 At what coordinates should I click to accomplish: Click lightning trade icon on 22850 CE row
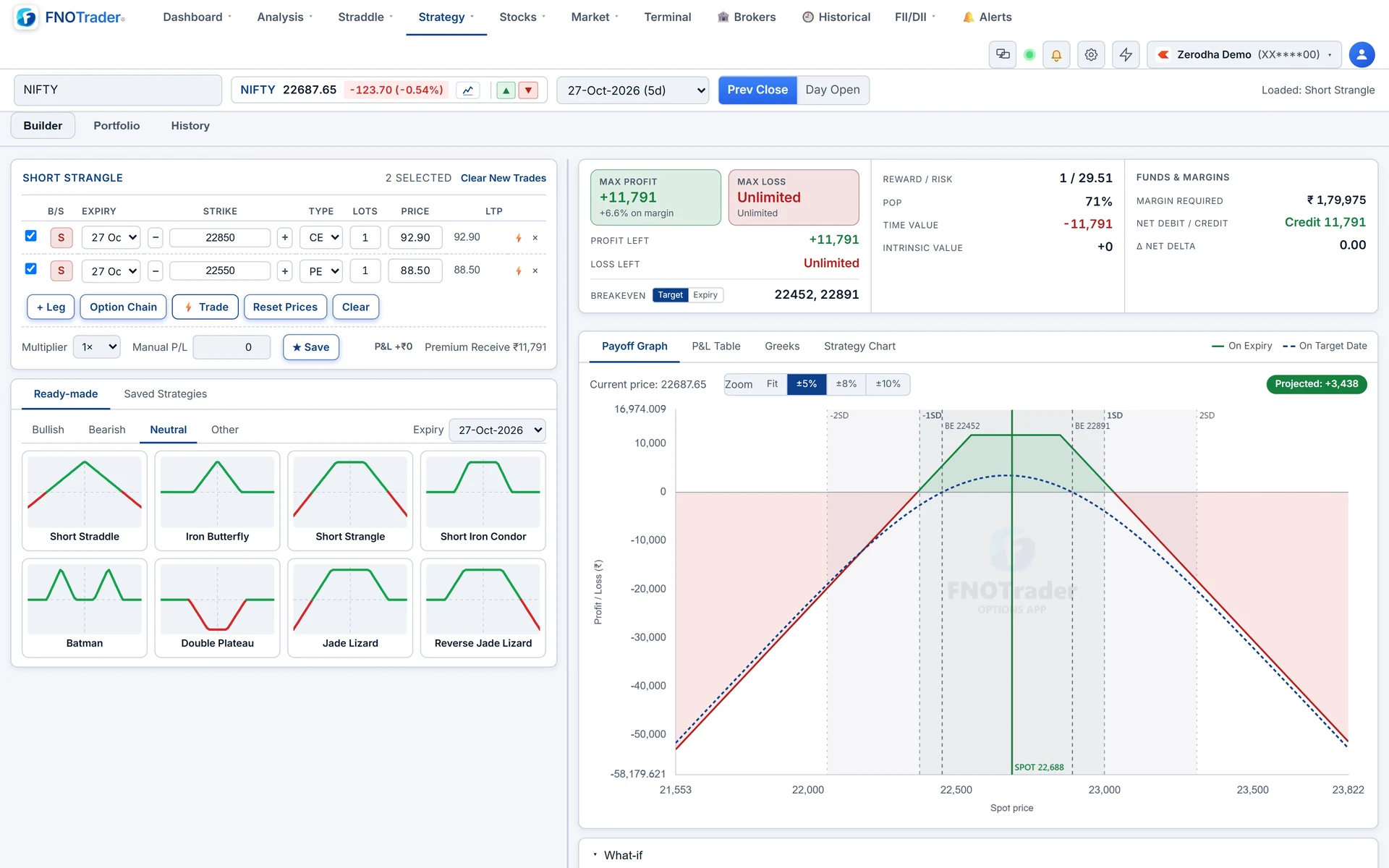[x=519, y=238]
